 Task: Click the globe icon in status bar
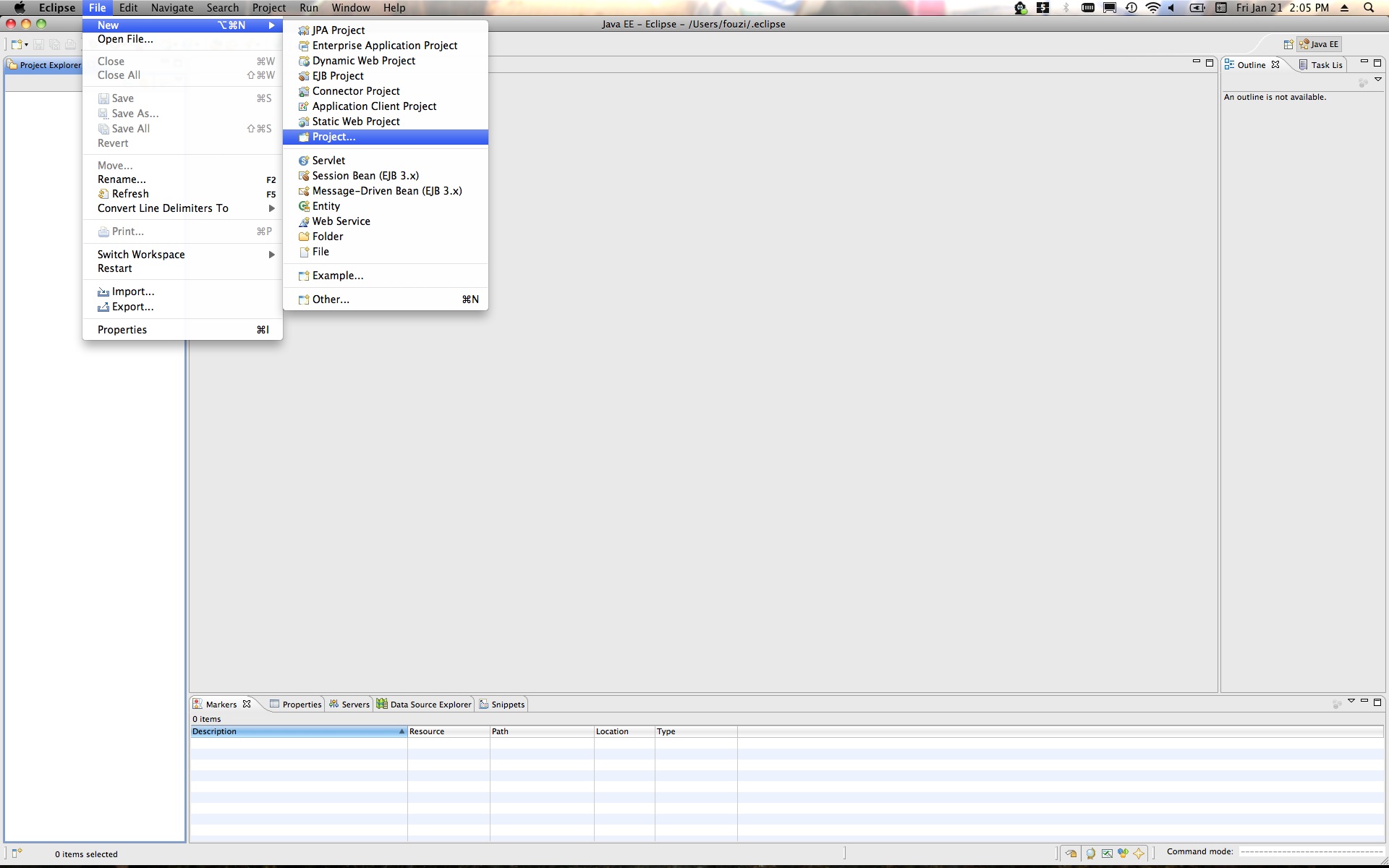point(1091,854)
